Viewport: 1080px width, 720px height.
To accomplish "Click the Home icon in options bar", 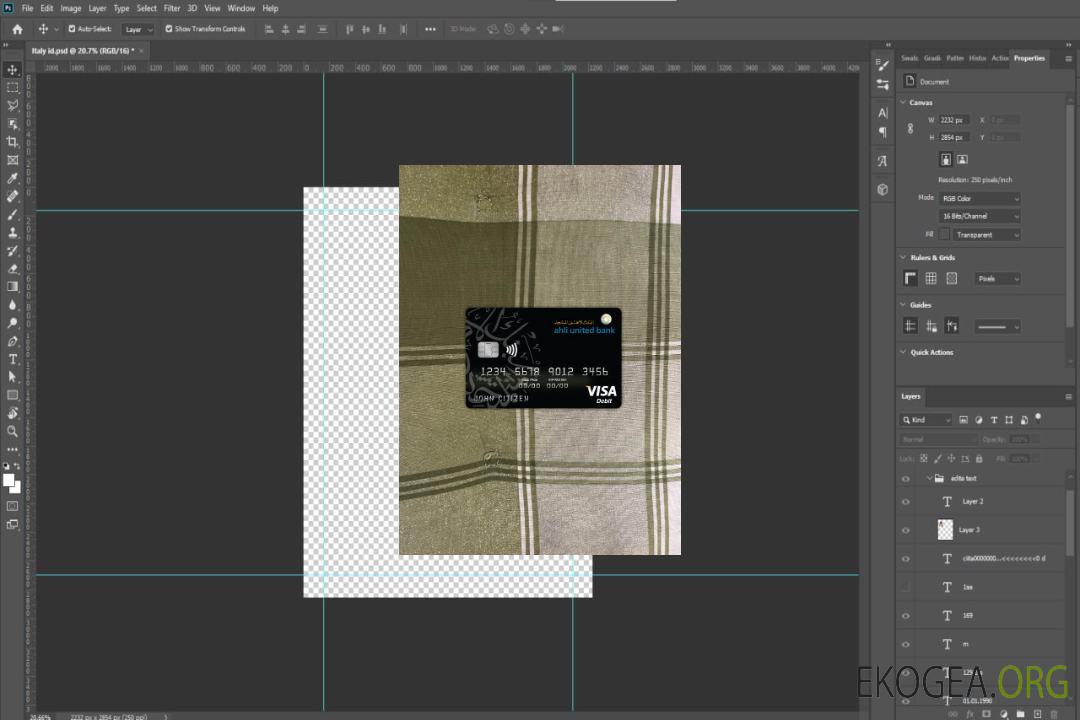I will point(17,29).
